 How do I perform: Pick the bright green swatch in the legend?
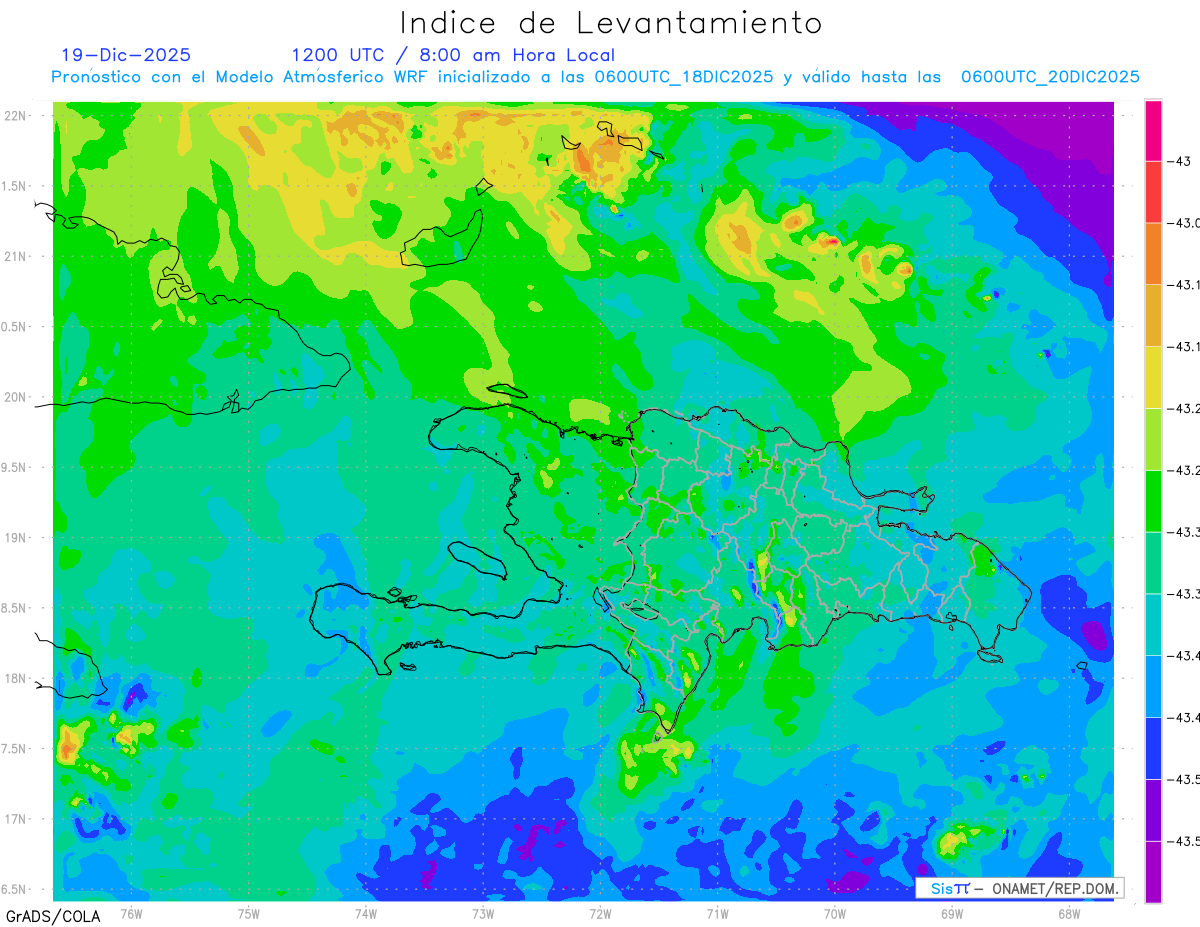pyautogui.click(x=1153, y=501)
